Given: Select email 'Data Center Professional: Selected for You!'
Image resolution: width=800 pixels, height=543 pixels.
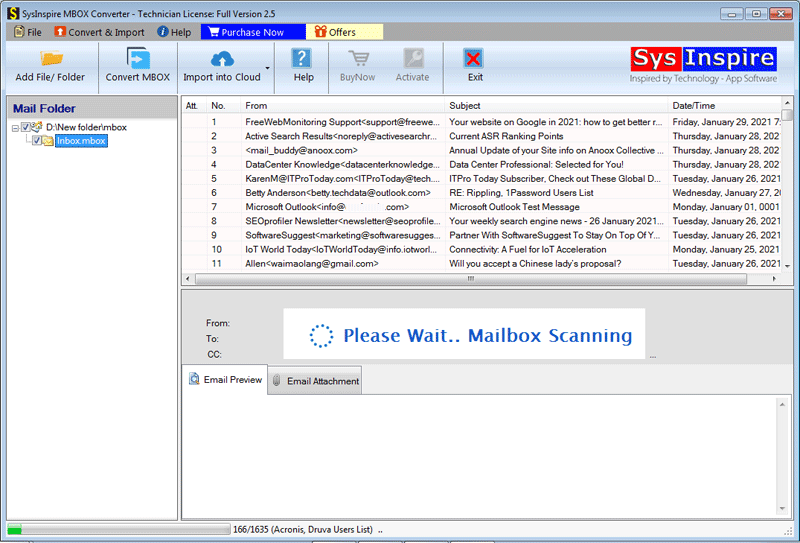Looking at the screenshot, I should tap(481, 164).
